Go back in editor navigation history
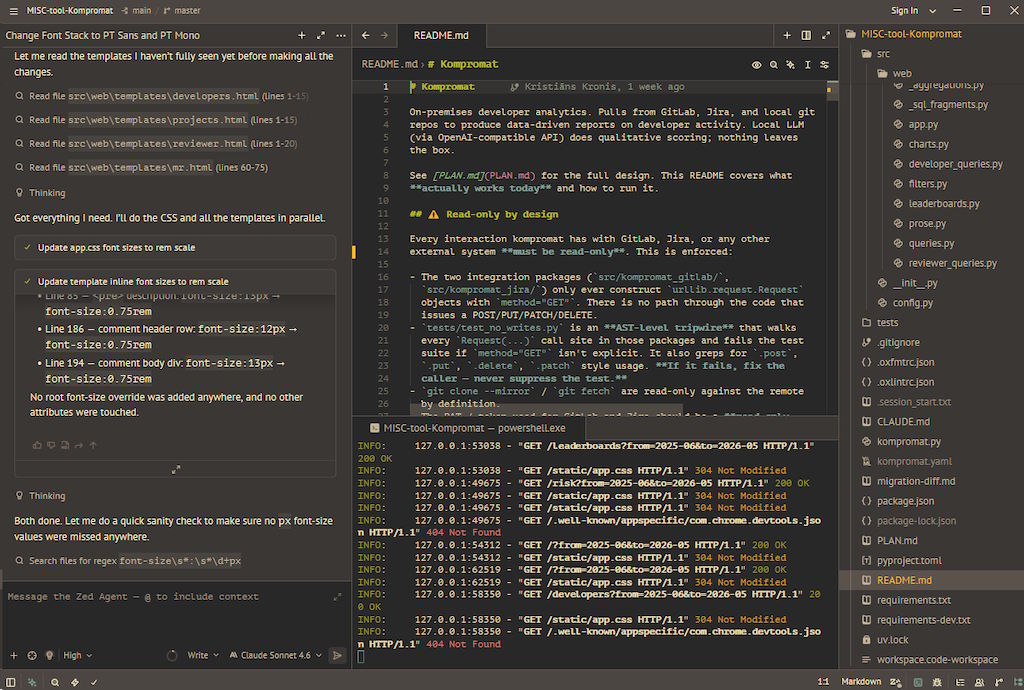Viewport: 1024px width, 690px height. coord(366,35)
